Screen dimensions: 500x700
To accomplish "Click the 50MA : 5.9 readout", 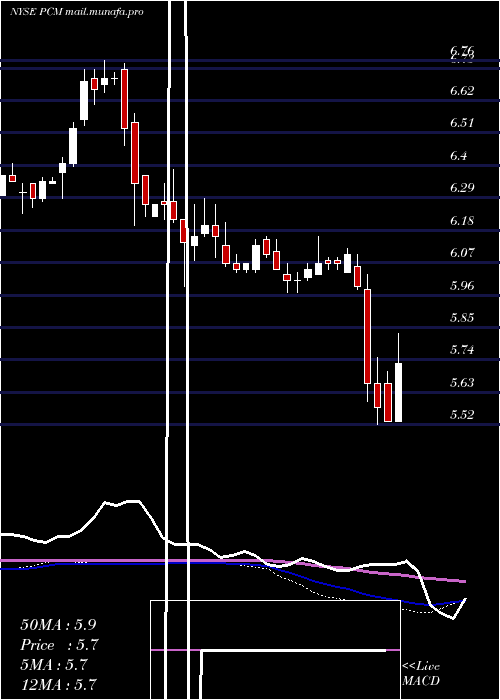I will pyautogui.click(x=58, y=625).
